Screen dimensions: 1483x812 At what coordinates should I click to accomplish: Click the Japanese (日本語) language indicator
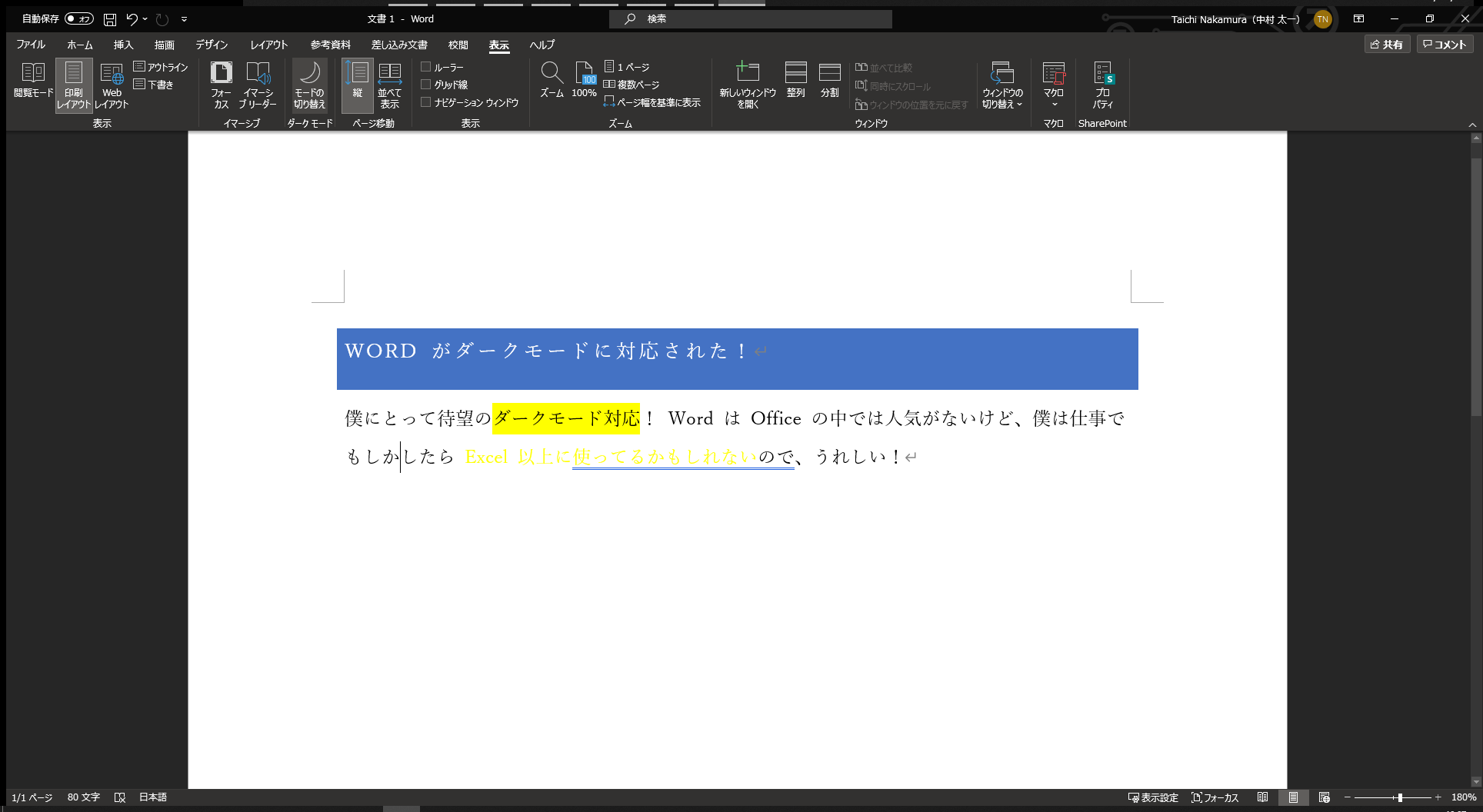coord(153,797)
